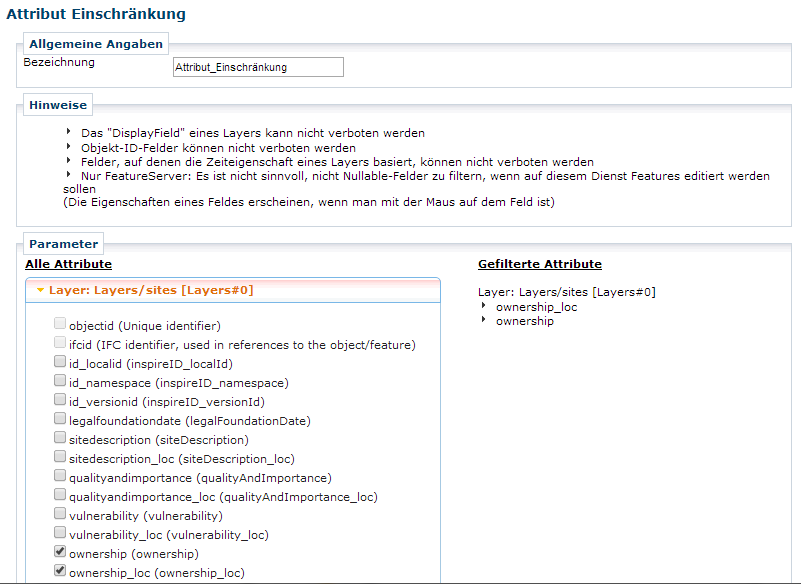Check the id_namespace checkbox
The height and width of the screenshot is (584, 801).
[x=60, y=382]
